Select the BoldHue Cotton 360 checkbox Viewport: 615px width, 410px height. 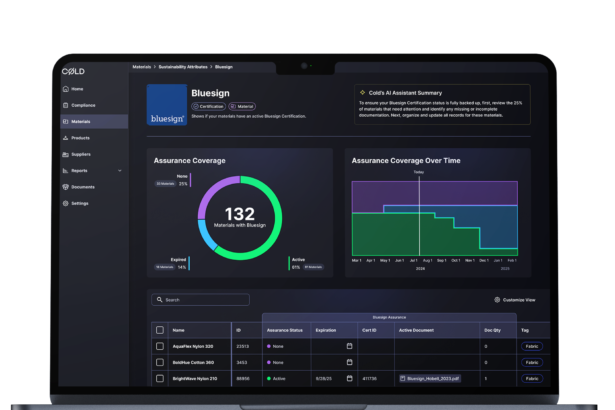click(160, 363)
